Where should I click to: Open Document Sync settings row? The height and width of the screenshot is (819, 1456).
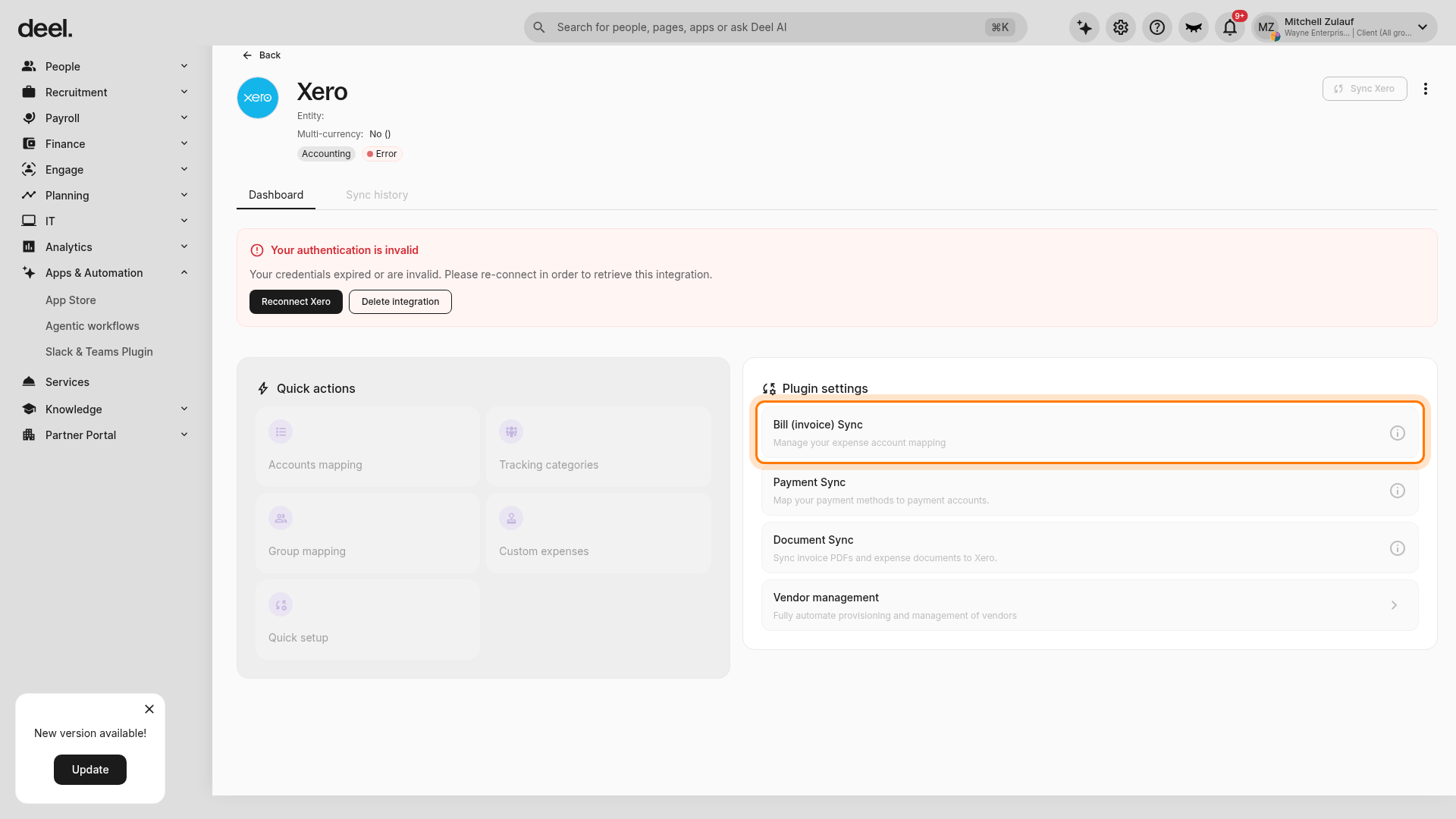[x=1090, y=548]
